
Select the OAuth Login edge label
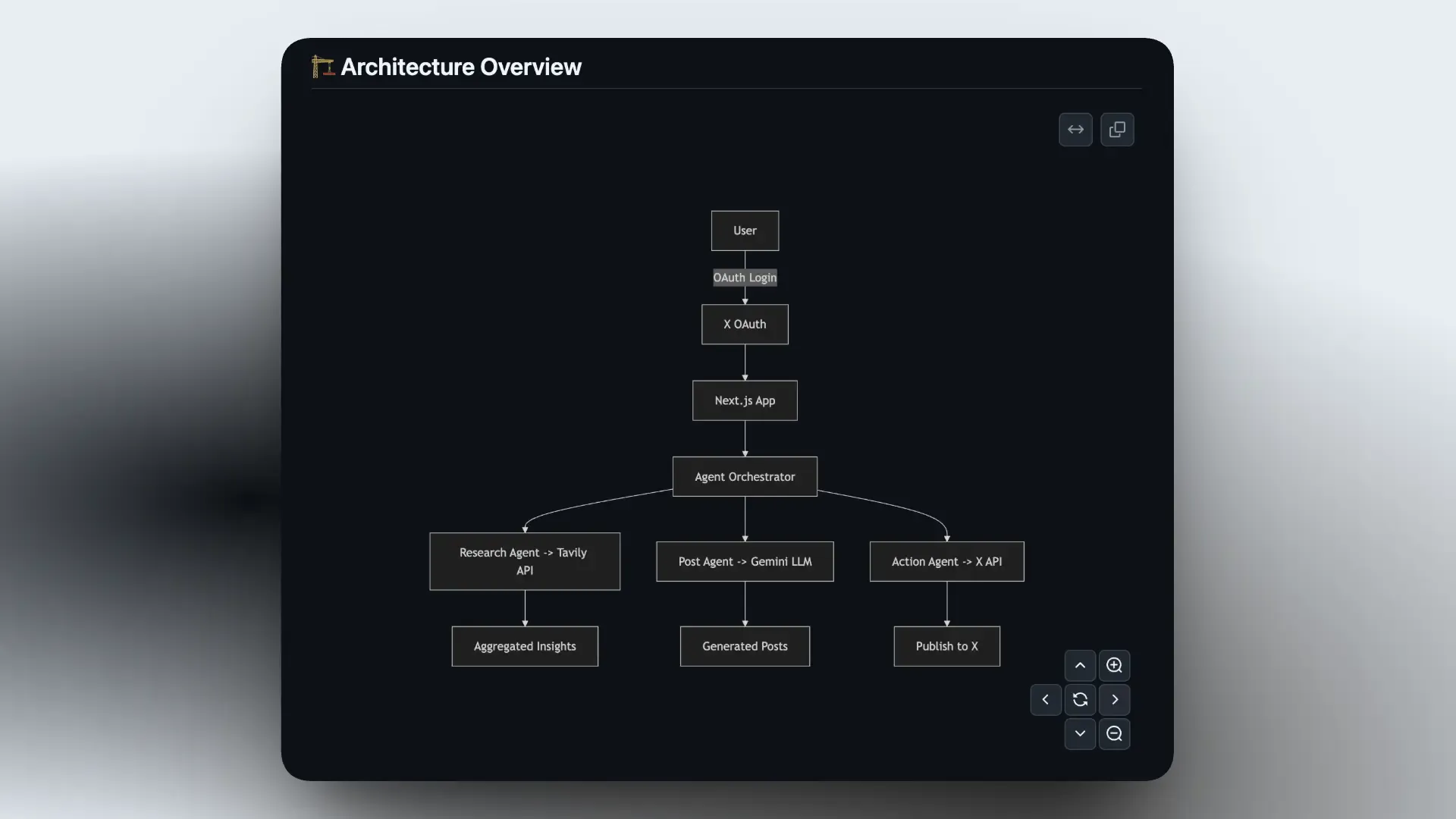click(745, 278)
